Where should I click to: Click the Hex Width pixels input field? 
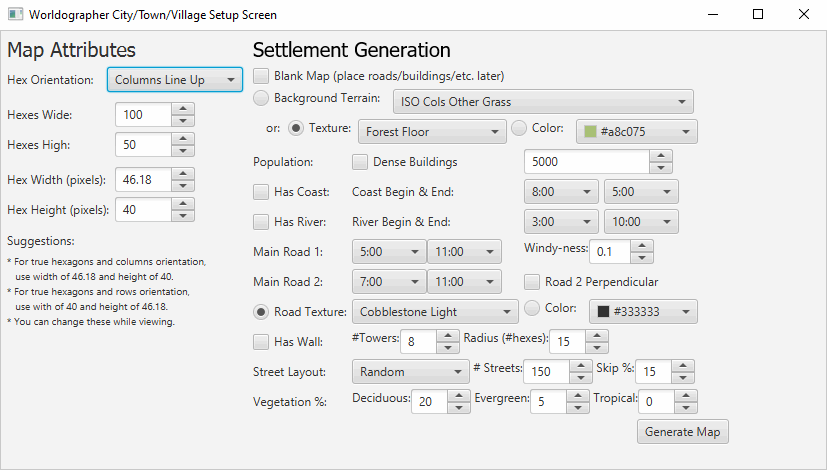143,180
